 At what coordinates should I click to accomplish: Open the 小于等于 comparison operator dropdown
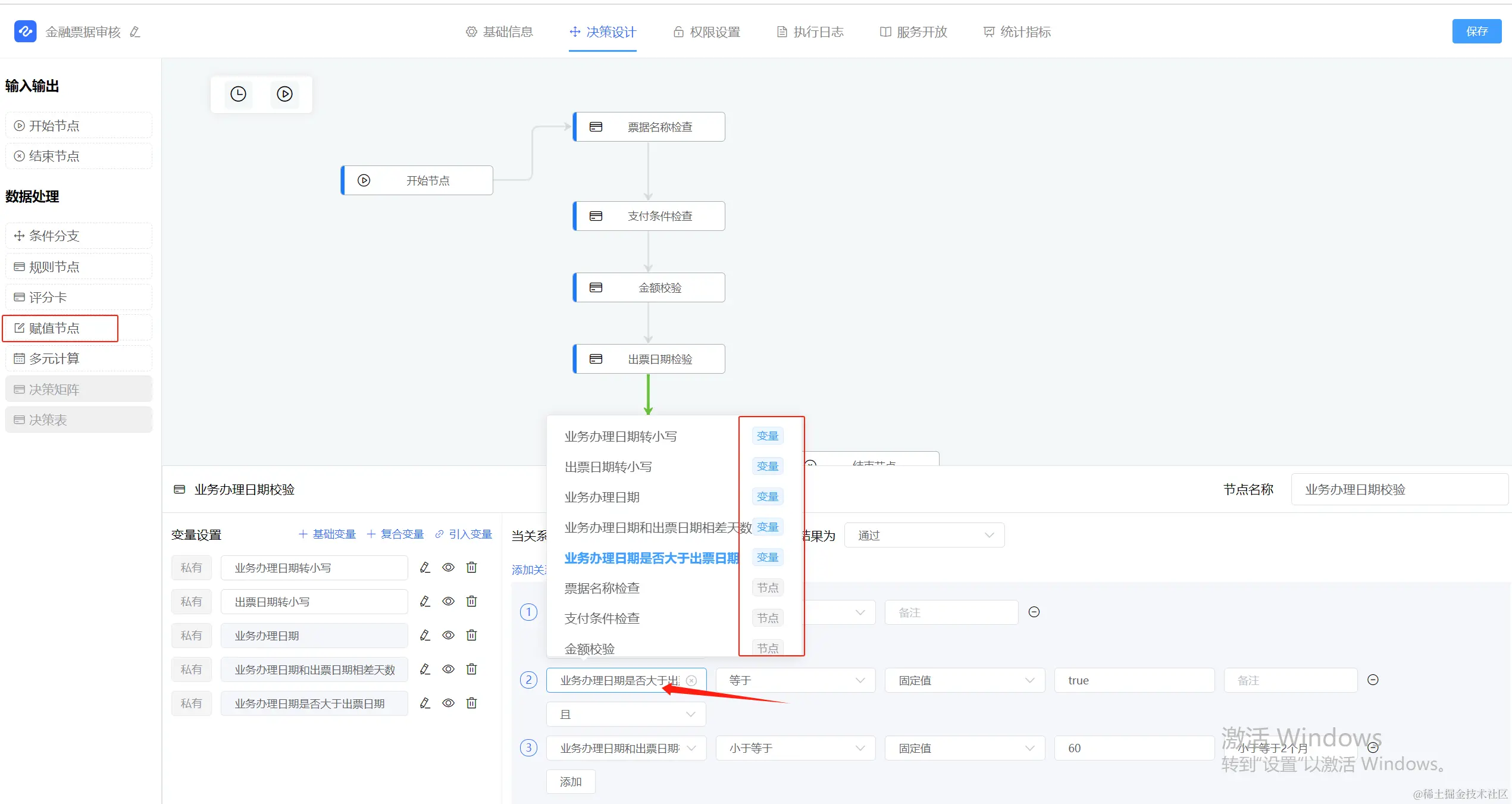click(796, 748)
